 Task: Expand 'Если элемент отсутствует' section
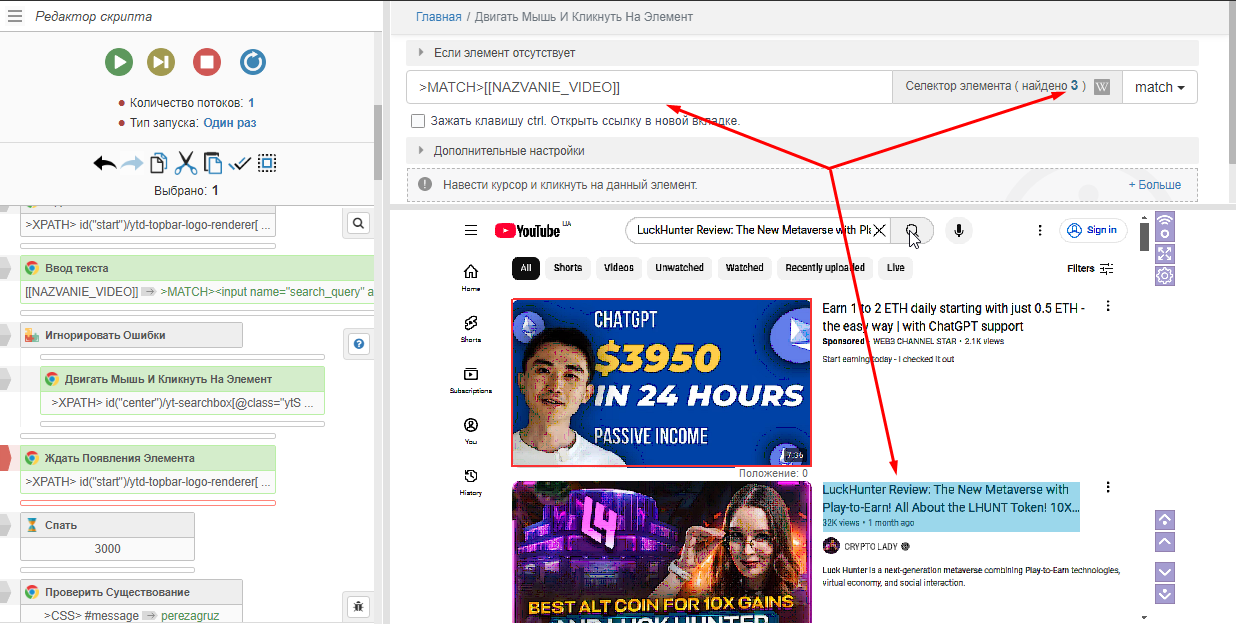click(504, 53)
